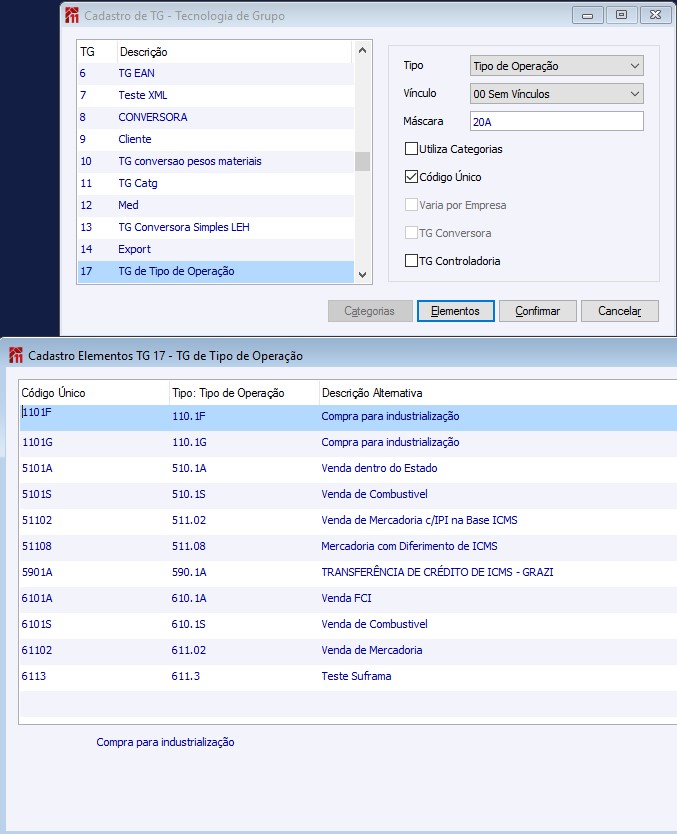Open the Vínculo dropdown (00 Sem Vínculos)
677x834 pixels.
[x=557, y=94]
